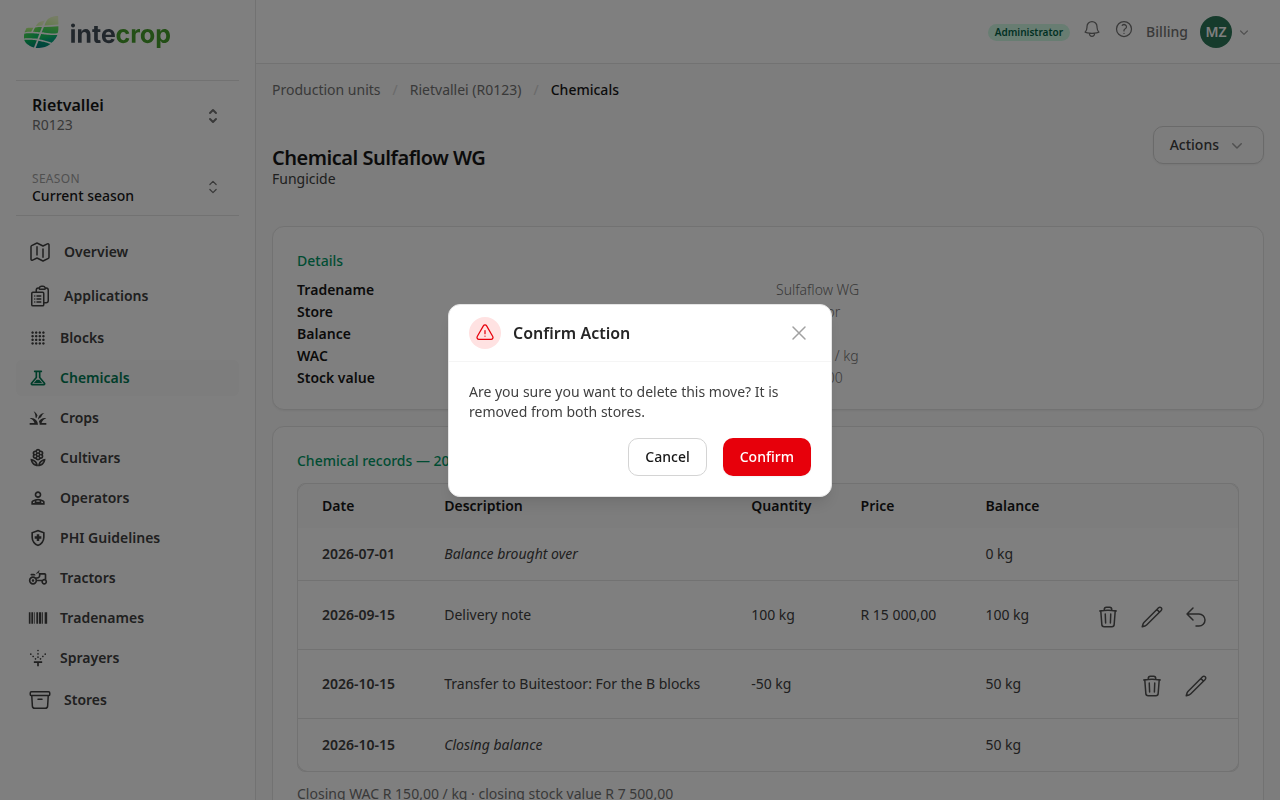Screen dimensions: 1280x800
Task: Cancel the confirm action dialog
Action: point(667,457)
